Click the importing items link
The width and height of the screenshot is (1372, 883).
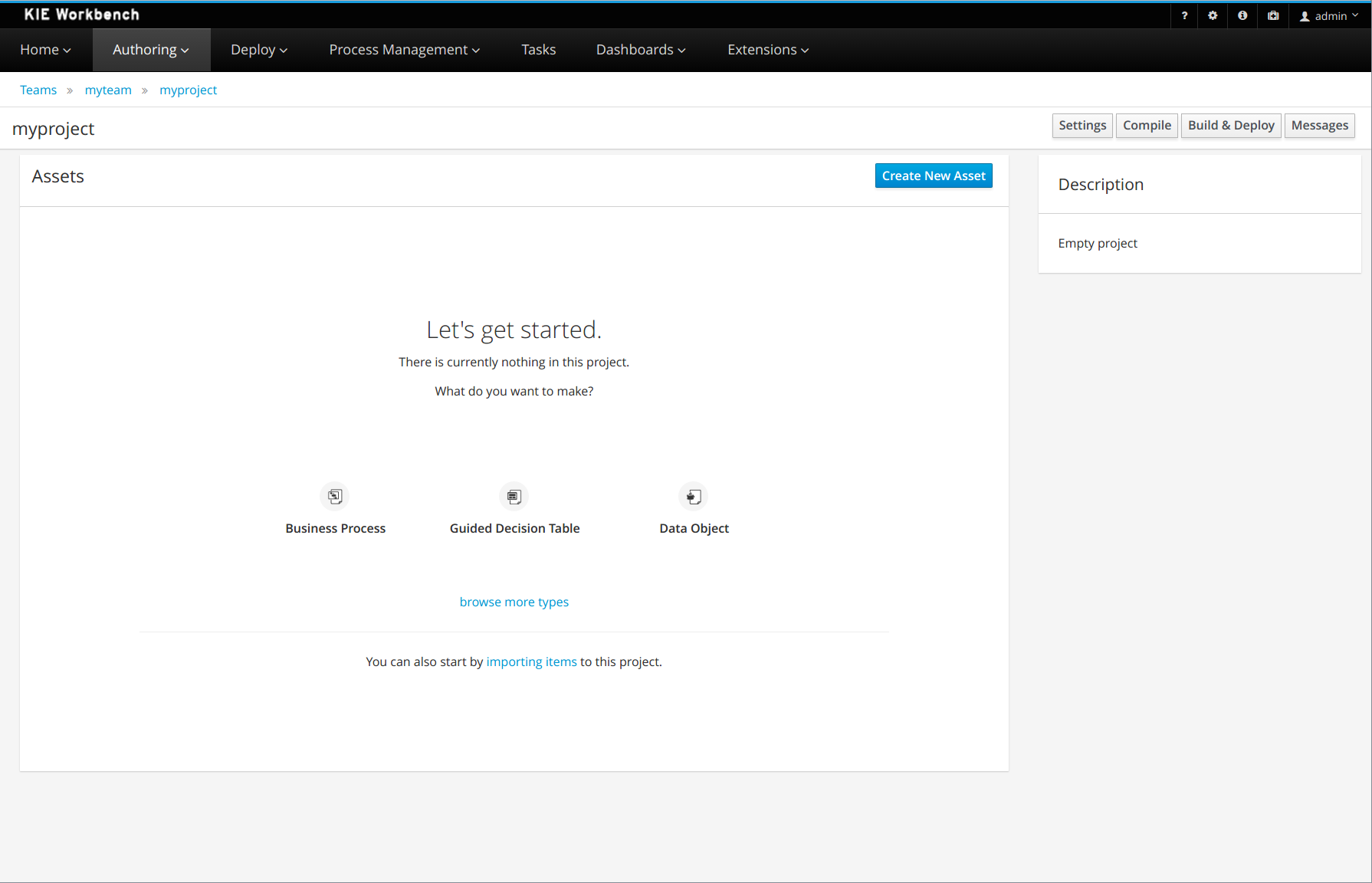[x=531, y=661]
